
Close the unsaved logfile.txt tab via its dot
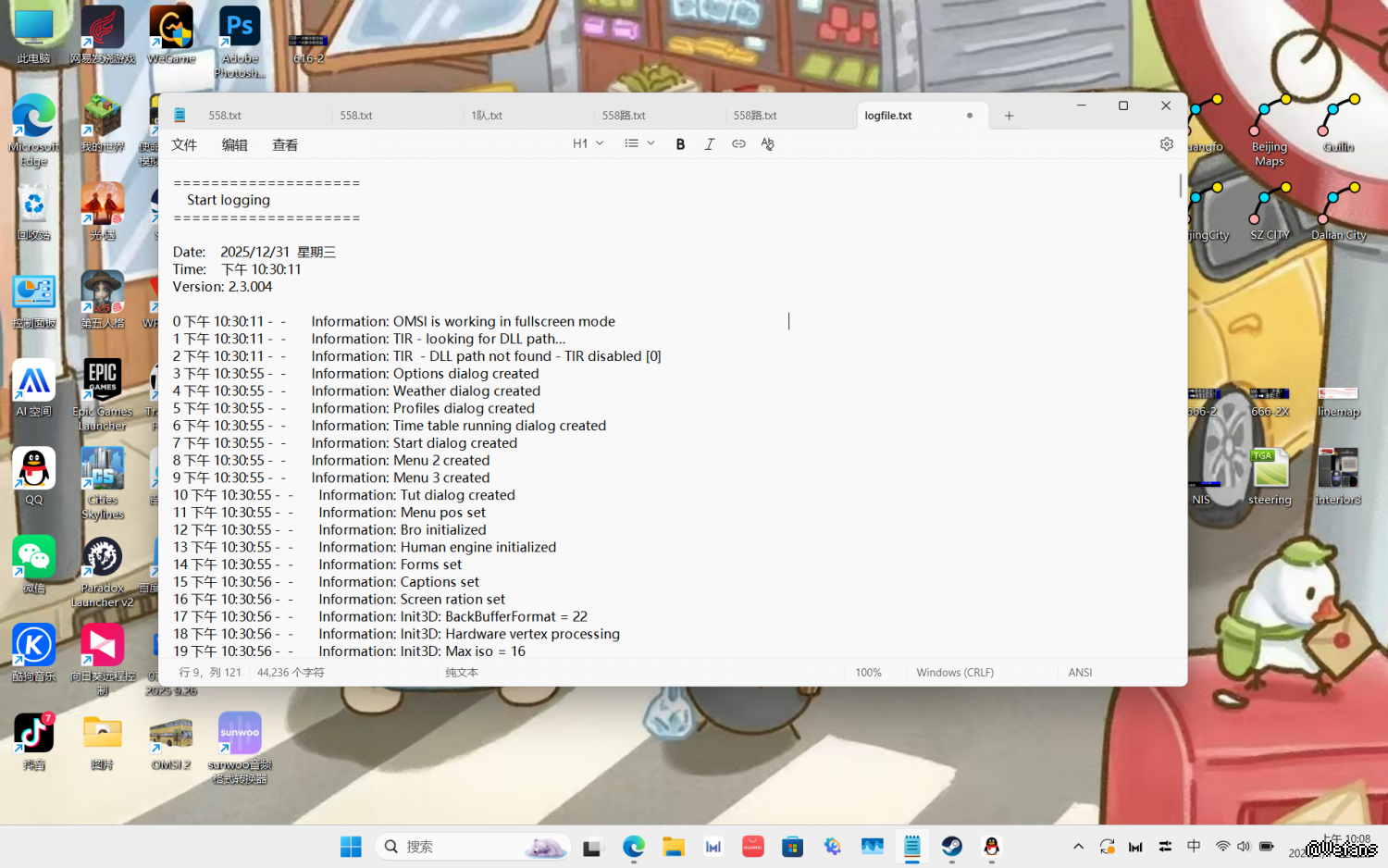pyautogui.click(x=970, y=116)
